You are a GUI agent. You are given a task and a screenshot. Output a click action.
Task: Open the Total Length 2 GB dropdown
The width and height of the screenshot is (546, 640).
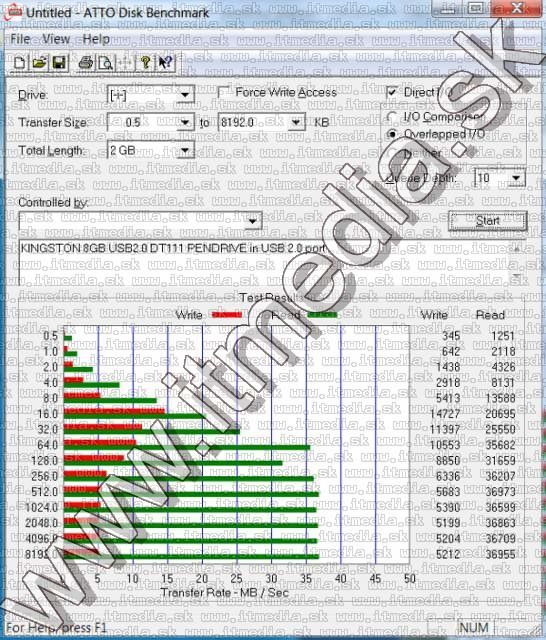tap(185, 150)
